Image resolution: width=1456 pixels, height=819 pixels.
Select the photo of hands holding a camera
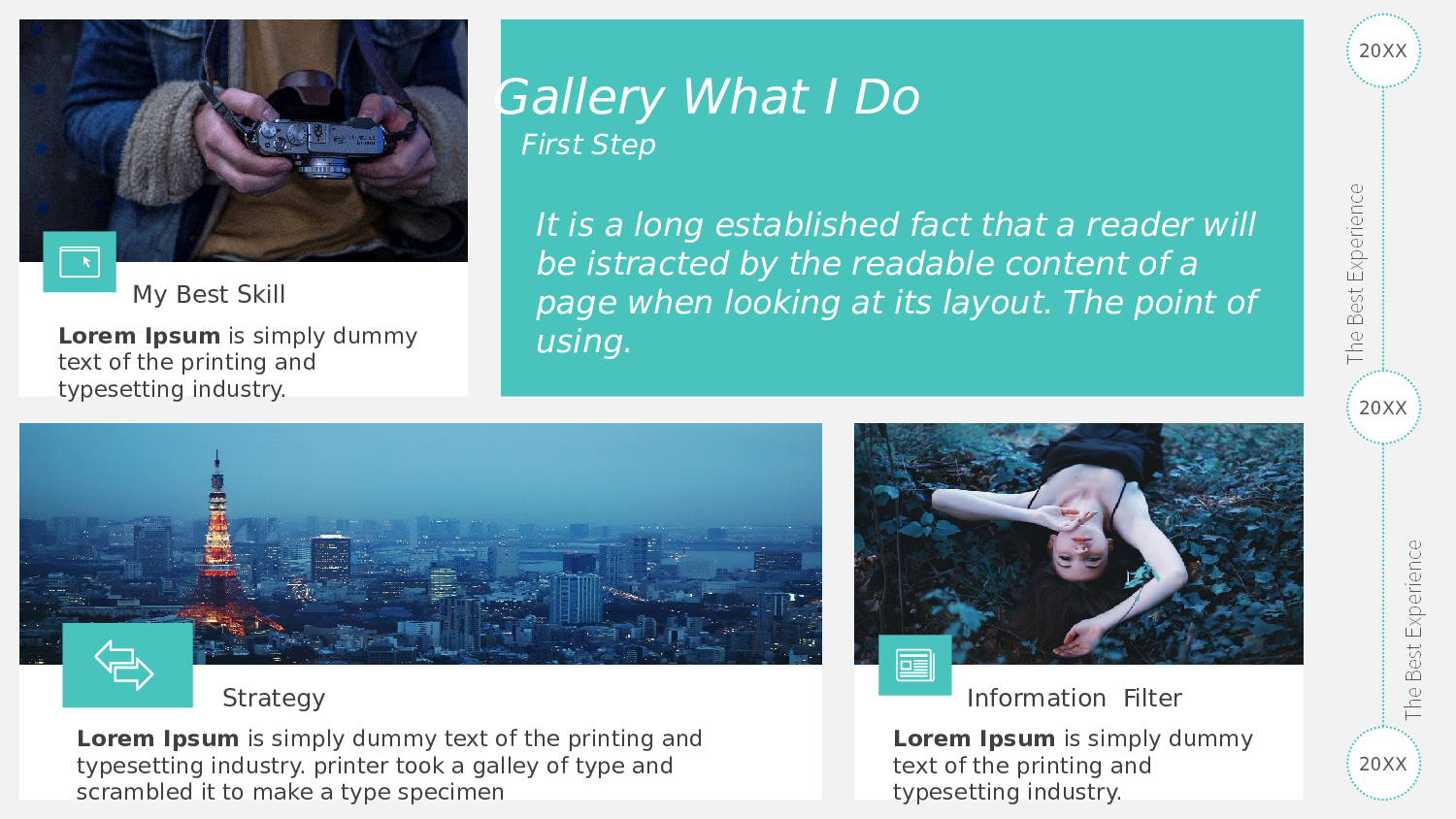[243, 126]
